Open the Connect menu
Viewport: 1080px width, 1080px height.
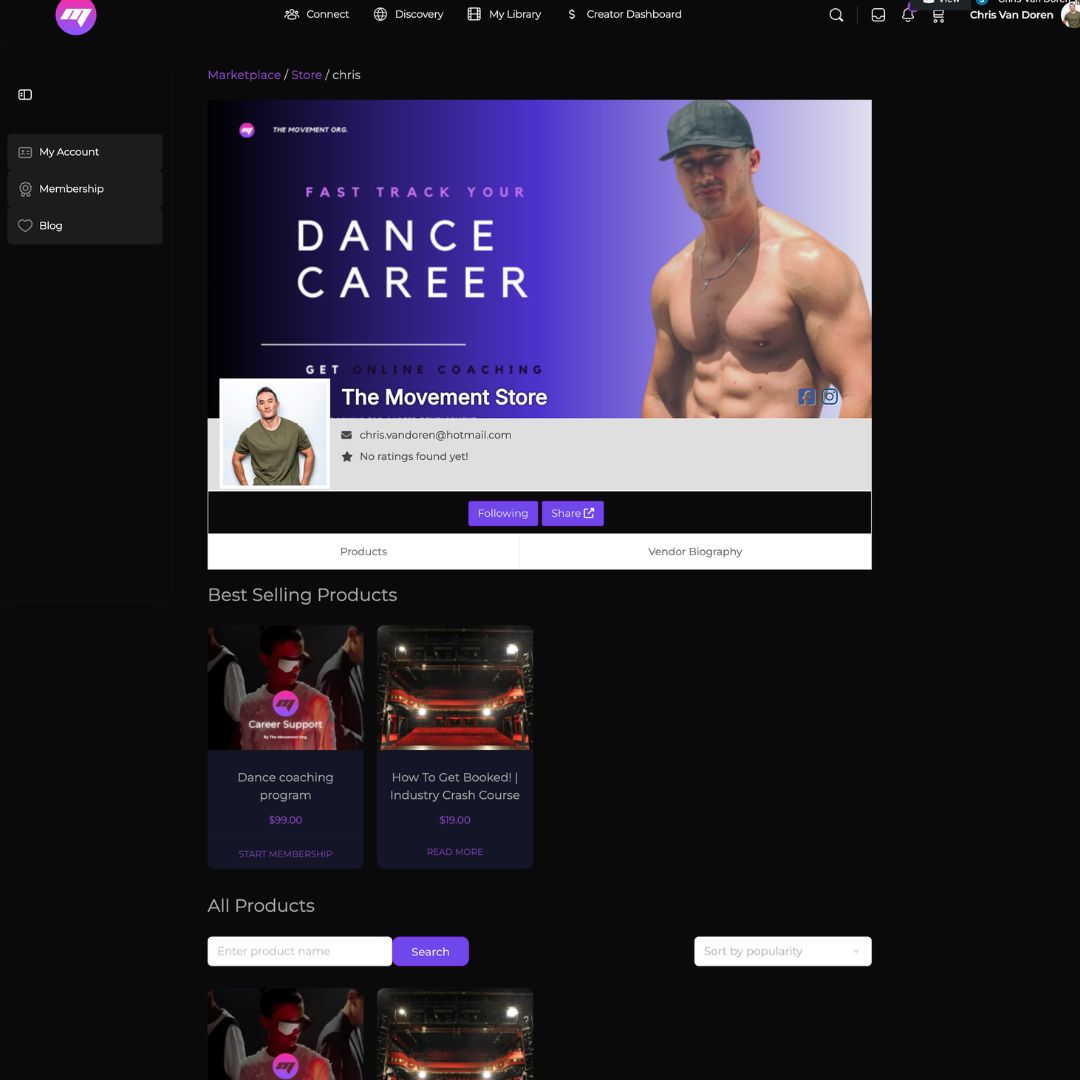pyautogui.click(x=317, y=14)
